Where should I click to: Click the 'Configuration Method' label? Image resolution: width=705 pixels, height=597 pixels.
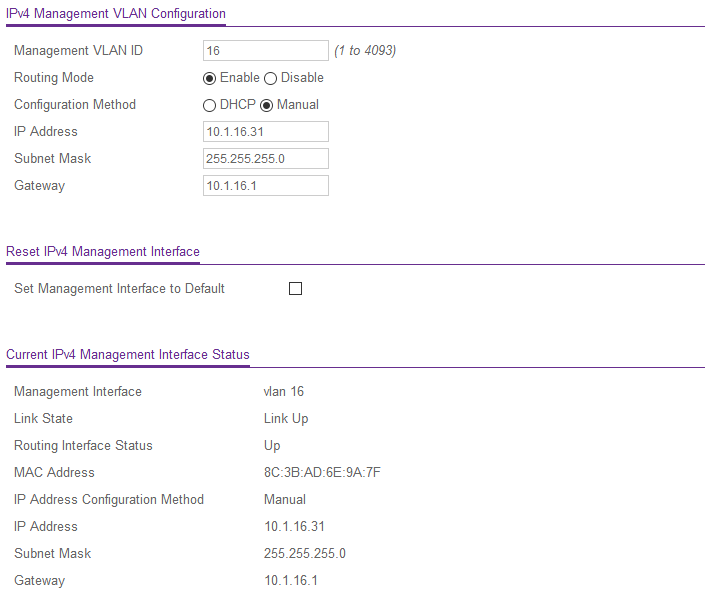75,104
